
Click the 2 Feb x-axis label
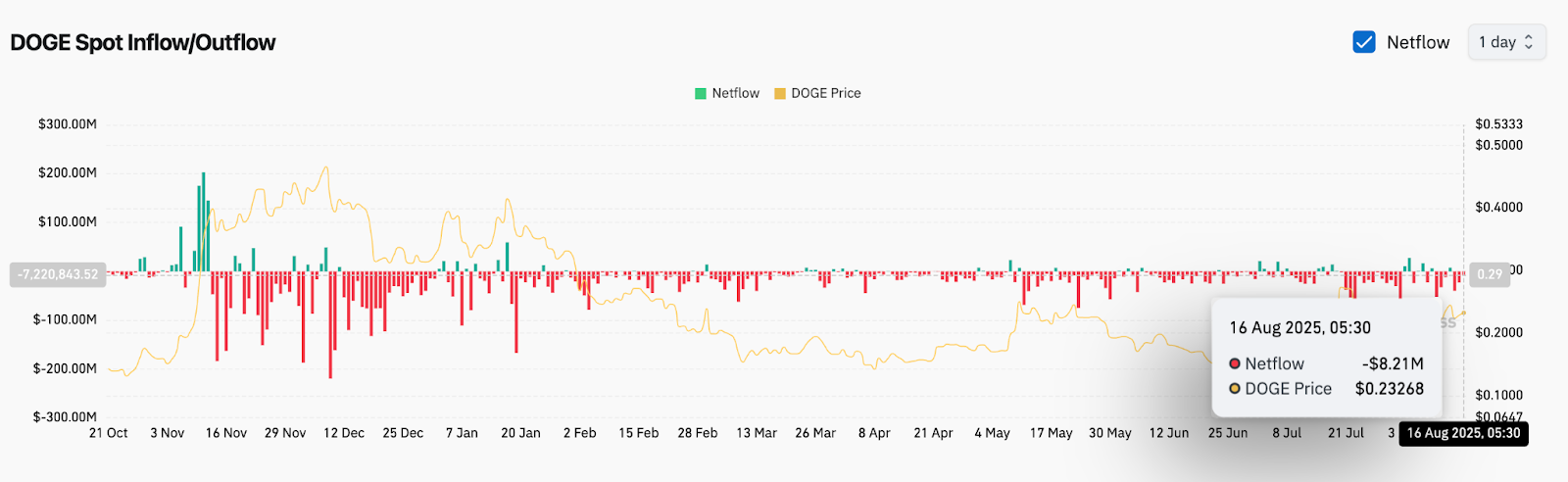click(579, 433)
